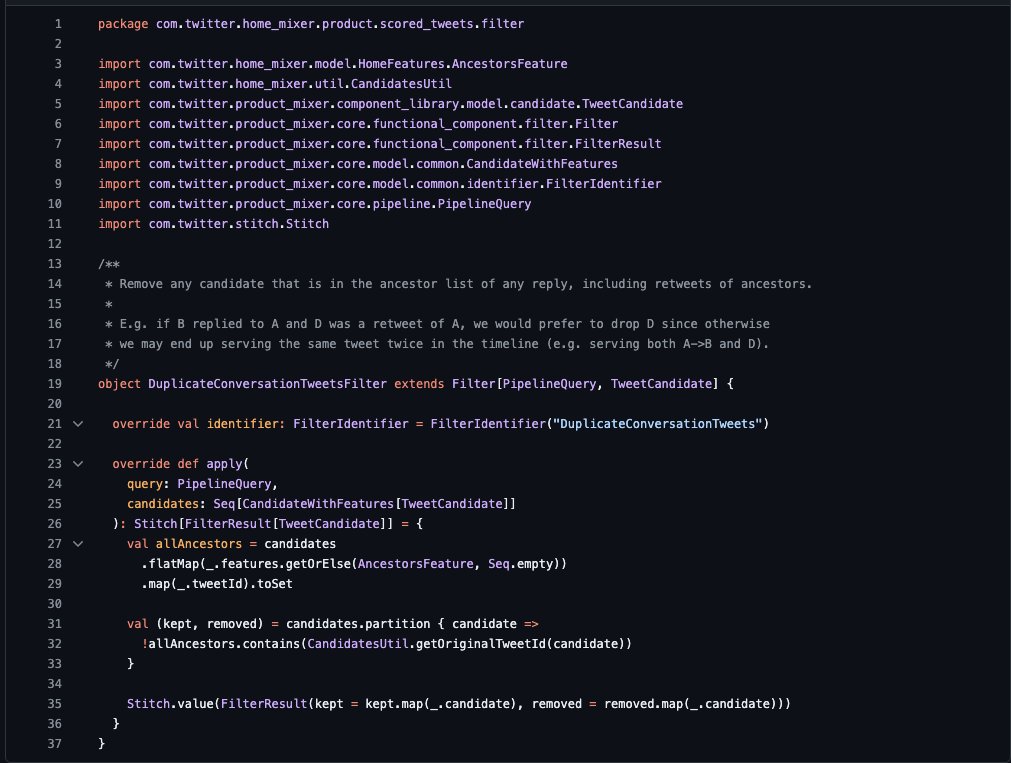
Task: Click line number 31
Action: 55,624
